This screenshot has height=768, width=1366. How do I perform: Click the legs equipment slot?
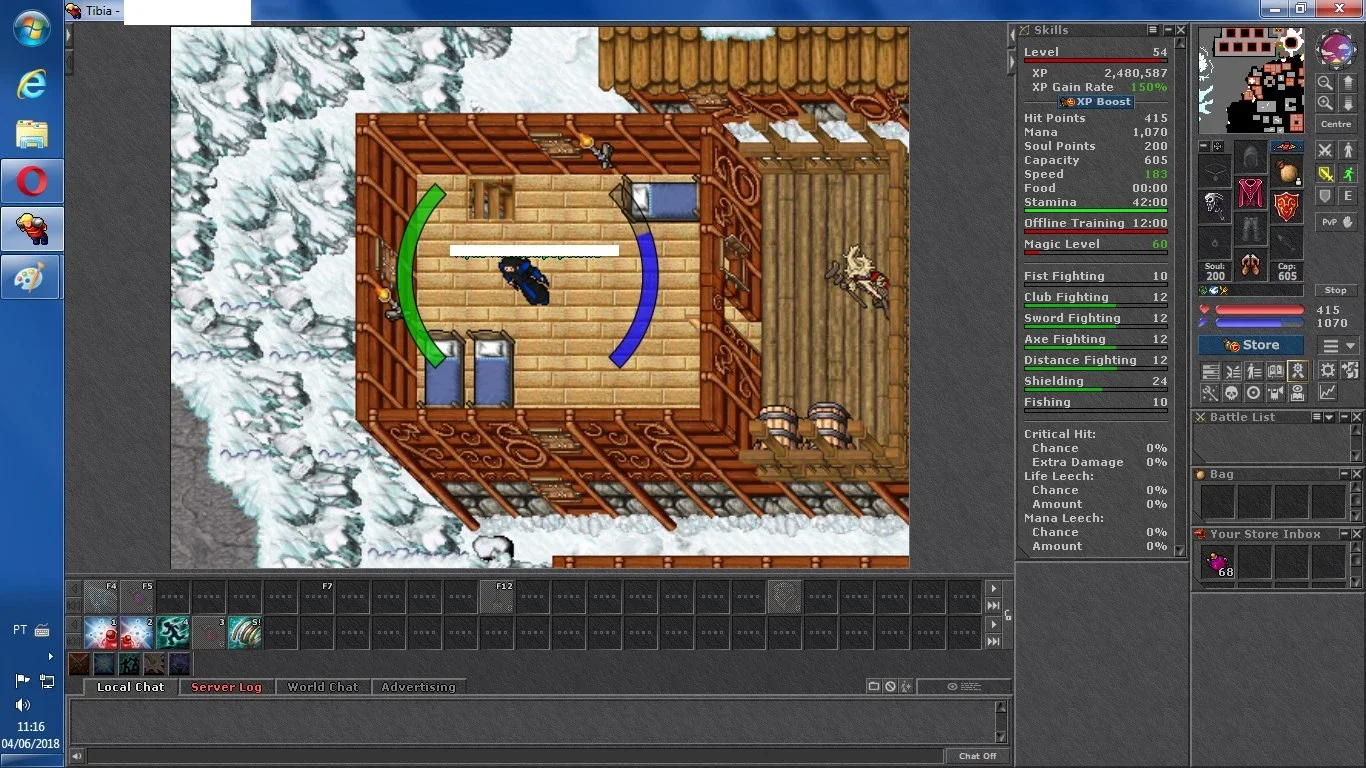[x=1251, y=229]
